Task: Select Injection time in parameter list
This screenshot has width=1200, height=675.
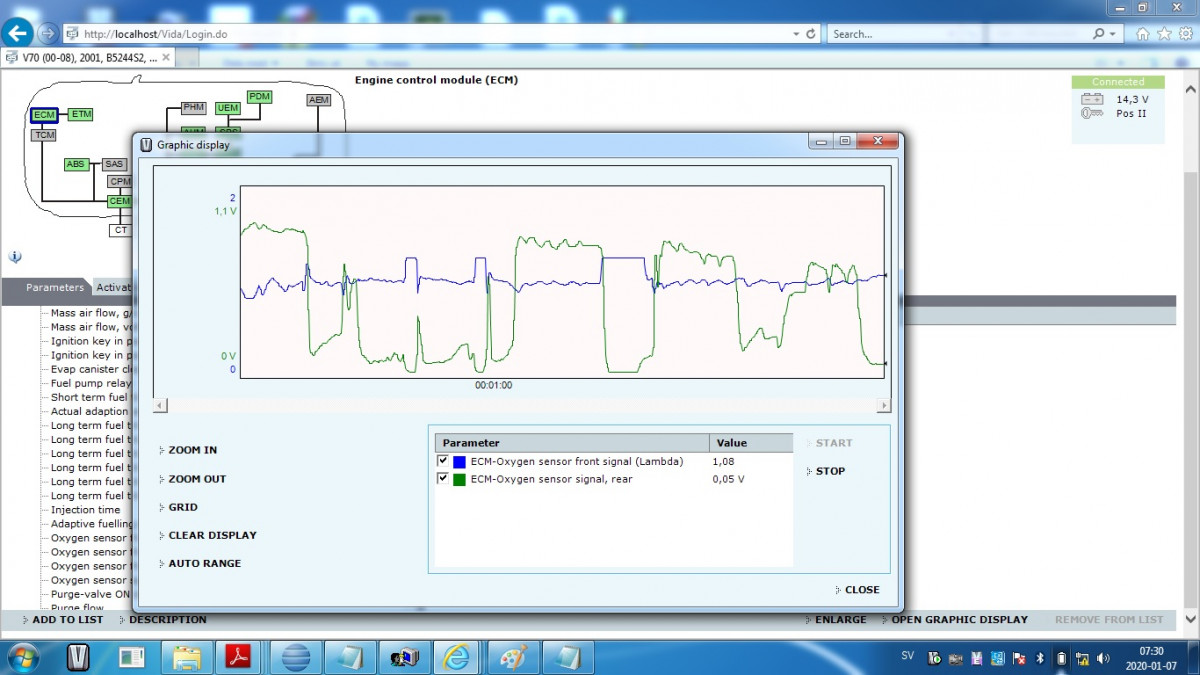Action: coord(85,510)
